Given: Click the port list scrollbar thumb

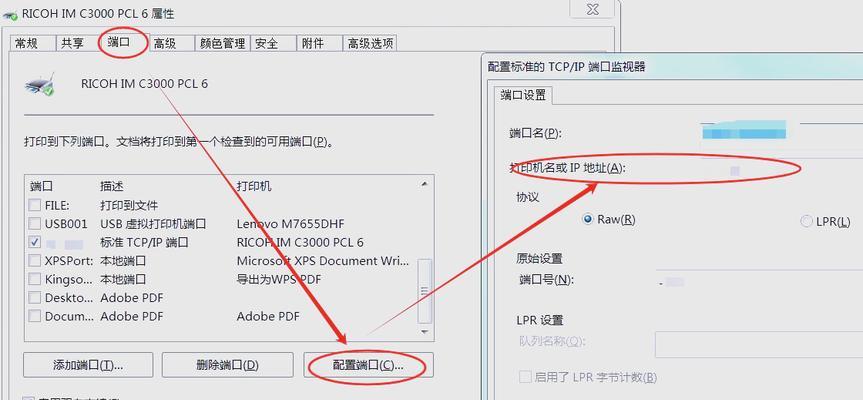Looking at the screenshot, I should (424, 291).
